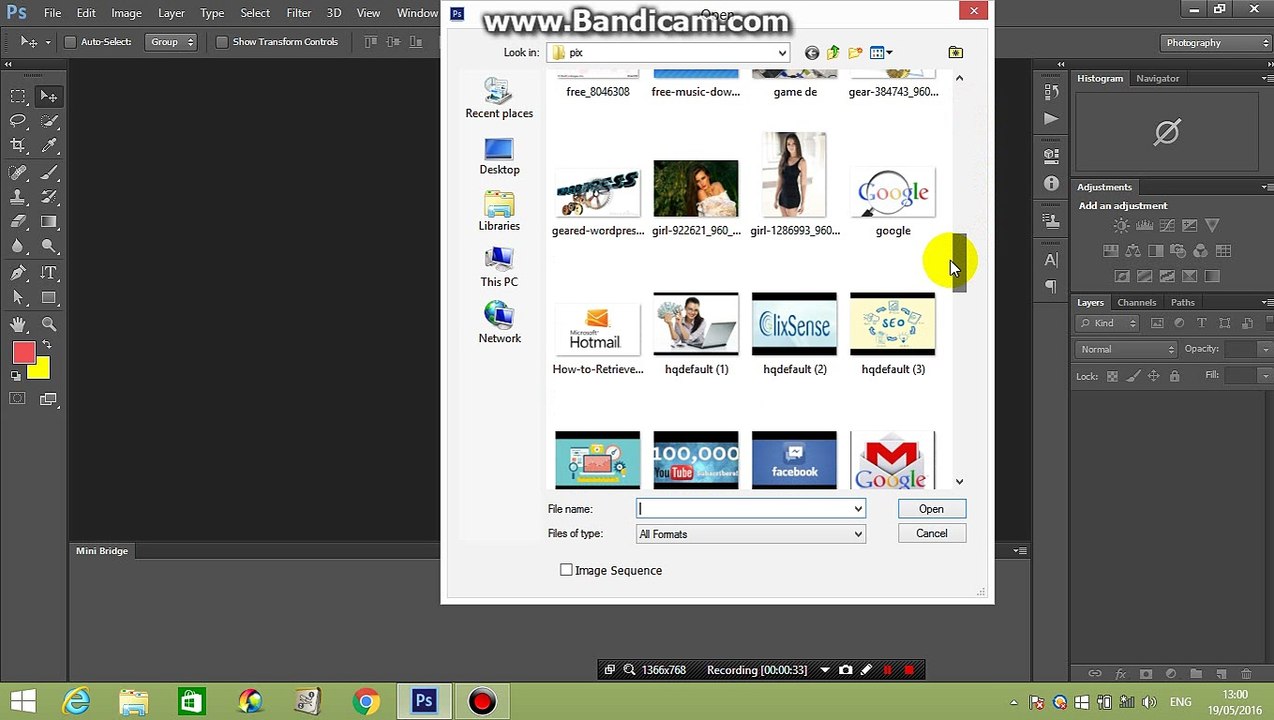This screenshot has height=720, width=1274.
Task: Open the Photography workspace dropdown
Action: (1217, 43)
